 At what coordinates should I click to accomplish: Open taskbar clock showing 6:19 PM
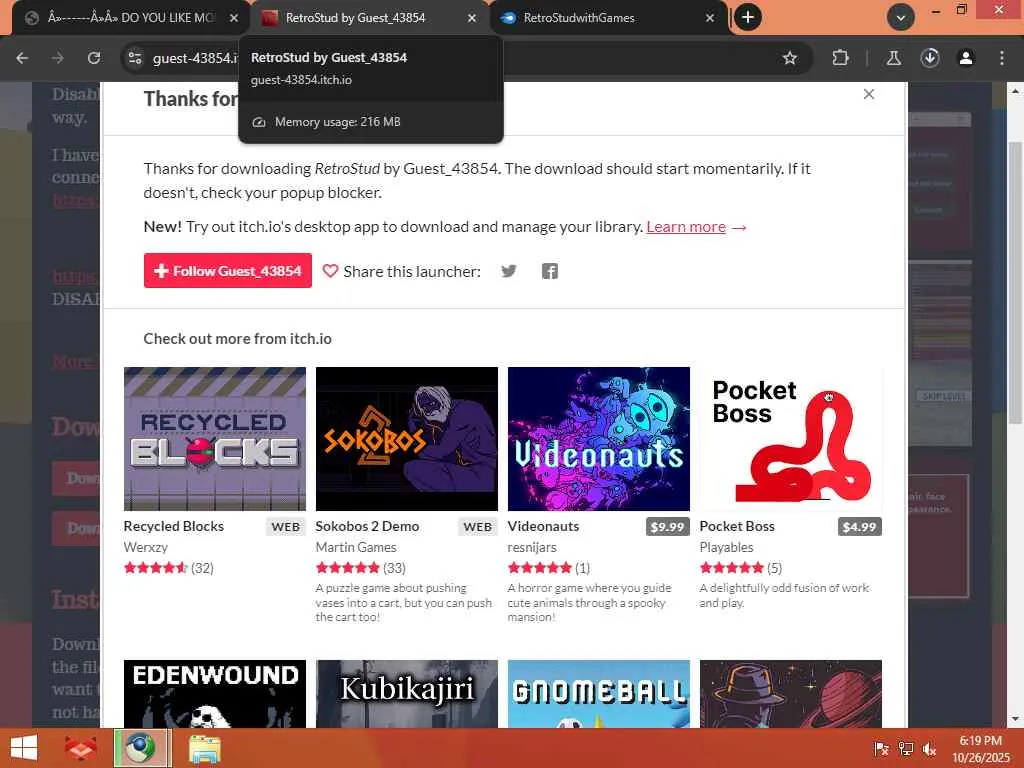980,749
